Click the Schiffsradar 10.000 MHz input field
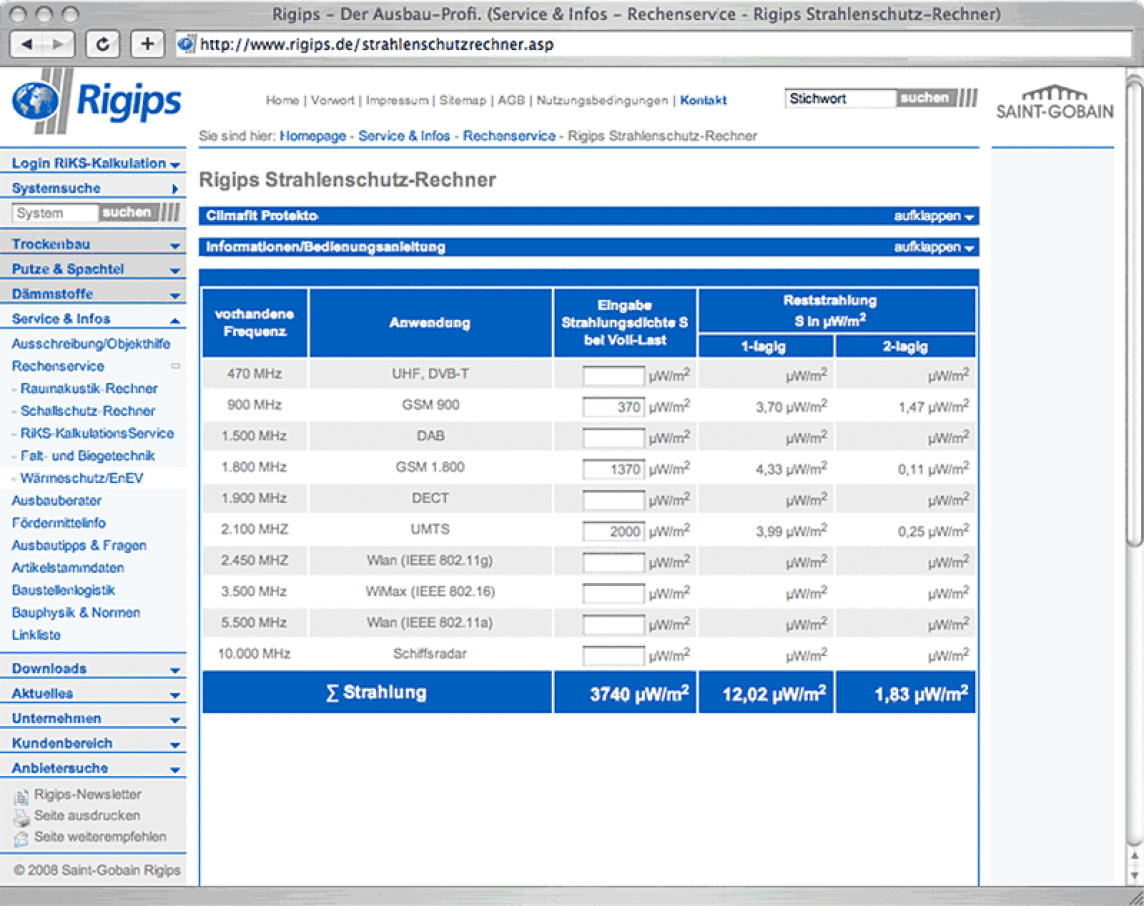The width and height of the screenshot is (1144, 906). tap(614, 655)
